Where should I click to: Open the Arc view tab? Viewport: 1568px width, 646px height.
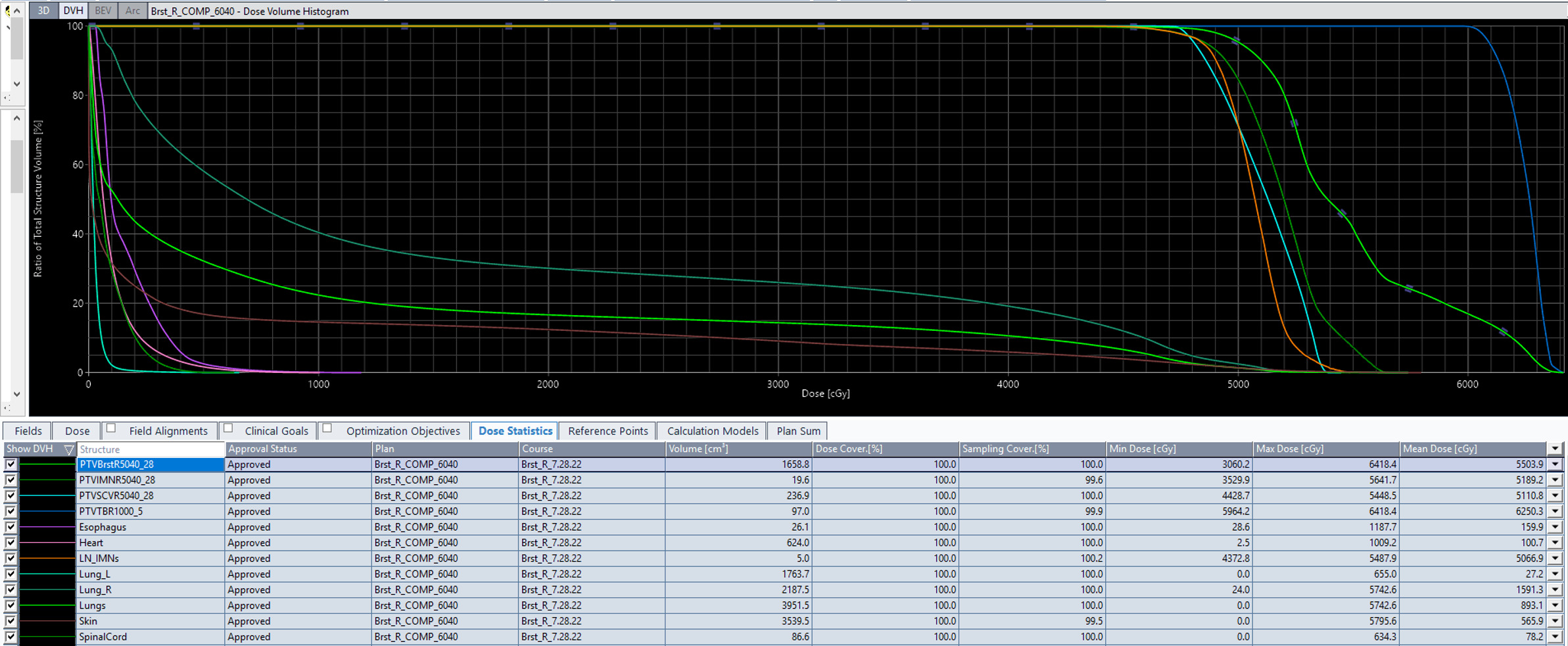(x=132, y=11)
